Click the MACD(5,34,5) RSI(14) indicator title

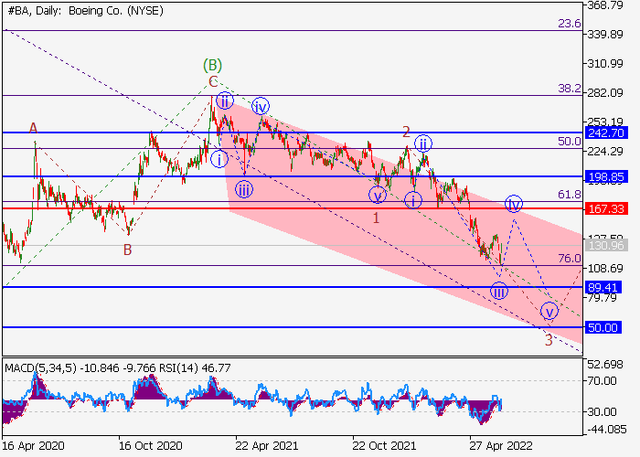pos(118,368)
